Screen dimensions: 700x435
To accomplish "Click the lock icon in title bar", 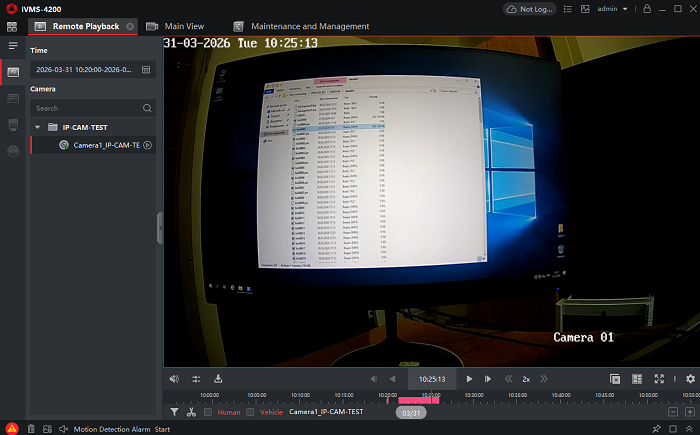I will 648,9.
